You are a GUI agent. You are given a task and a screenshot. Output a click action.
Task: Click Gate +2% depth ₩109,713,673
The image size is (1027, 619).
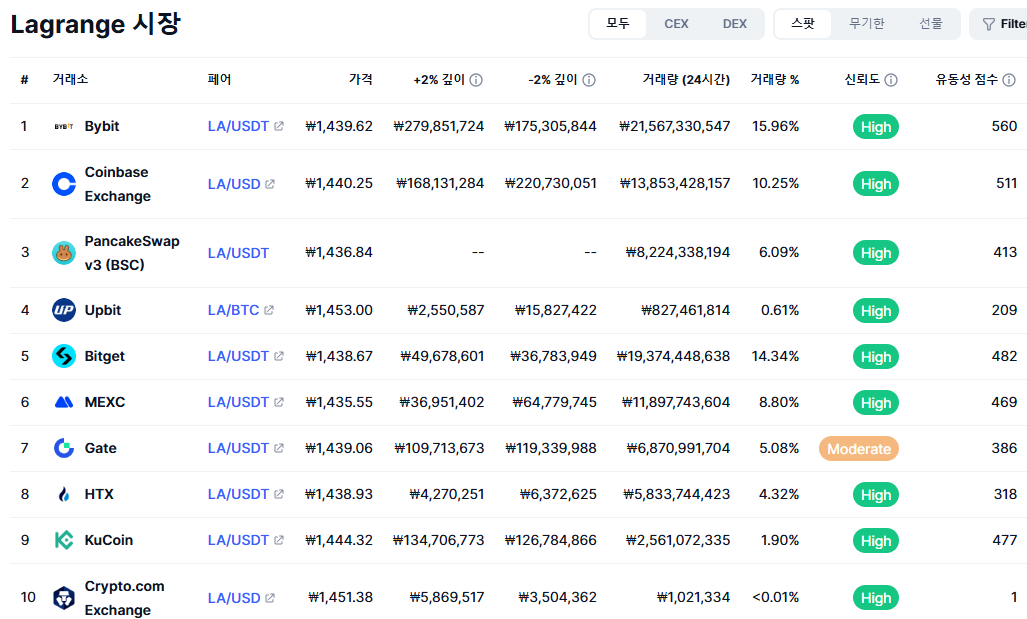[439, 448]
